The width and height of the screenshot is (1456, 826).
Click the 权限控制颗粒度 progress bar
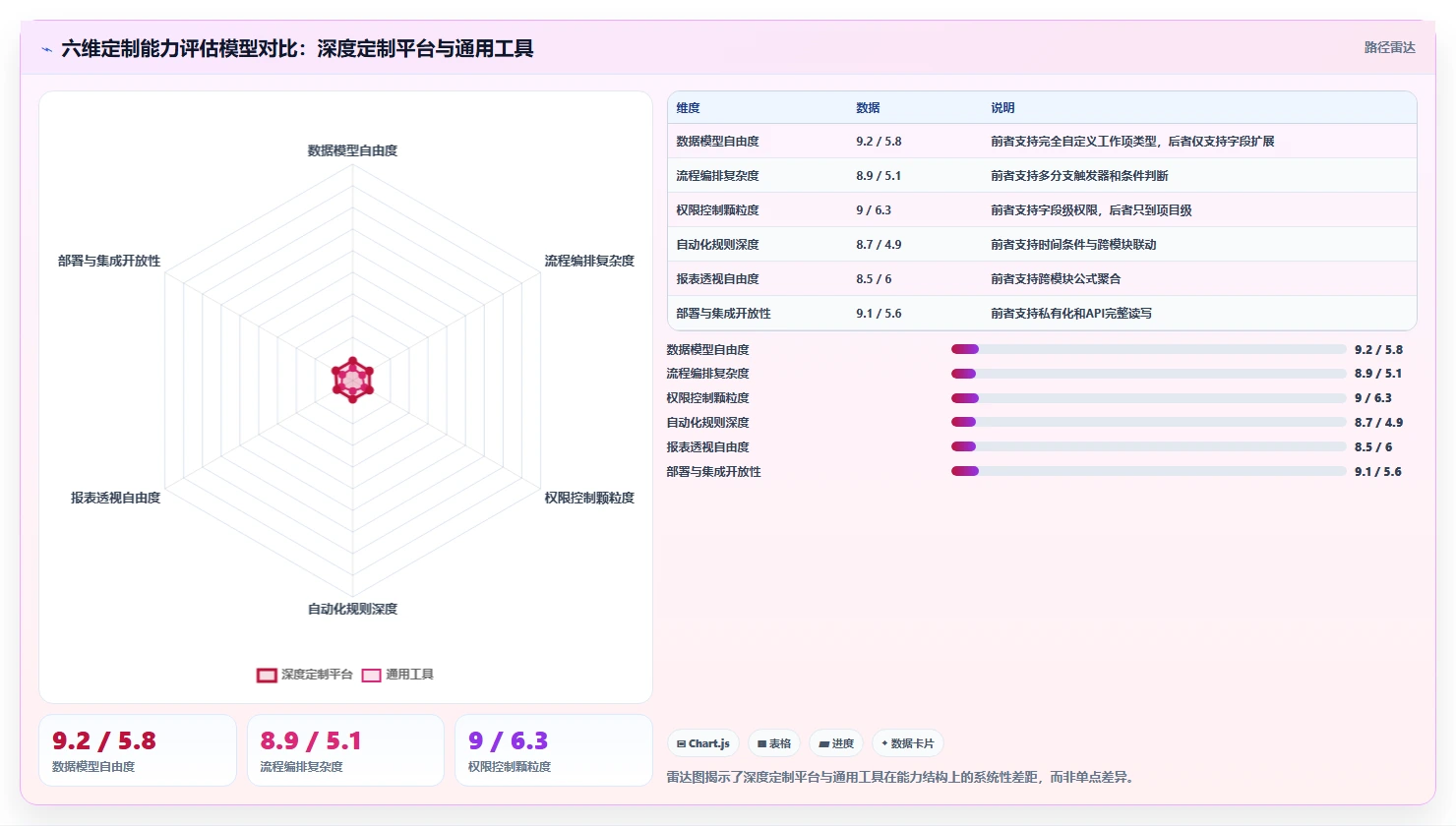[1148, 398]
